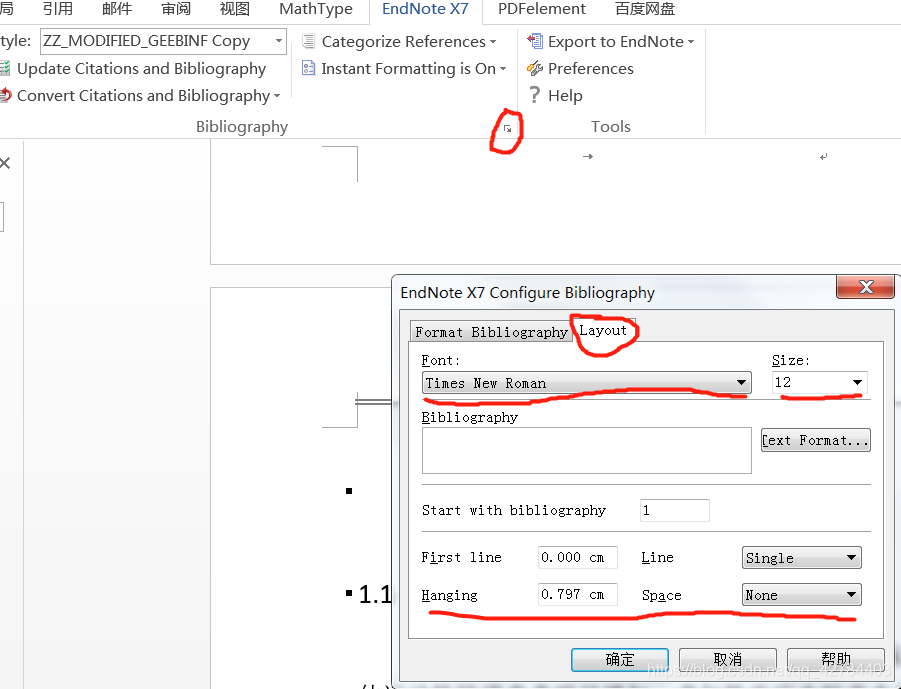Click the Bibliography title text box
The height and width of the screenshot is (689, 901).
(587, 451)
